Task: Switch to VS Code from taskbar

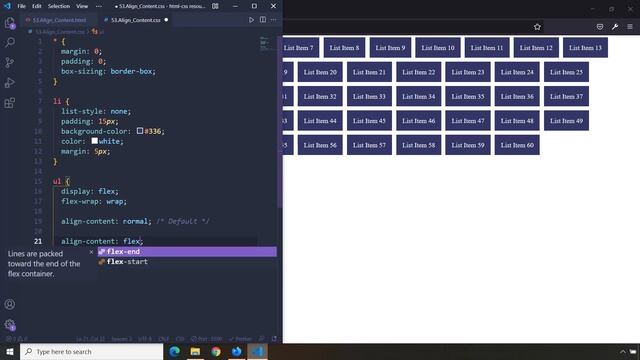Action: coord(257,351)
